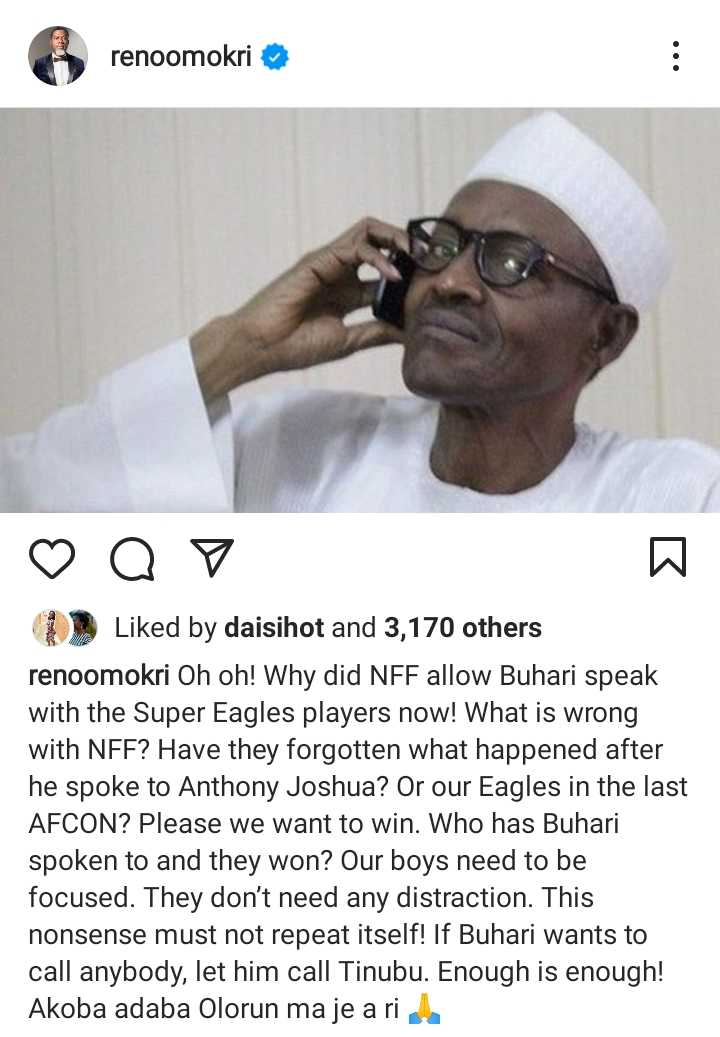720x1037 pixels.
Task: Open comments via the speech bubble icon
Action: pos(132,560)
